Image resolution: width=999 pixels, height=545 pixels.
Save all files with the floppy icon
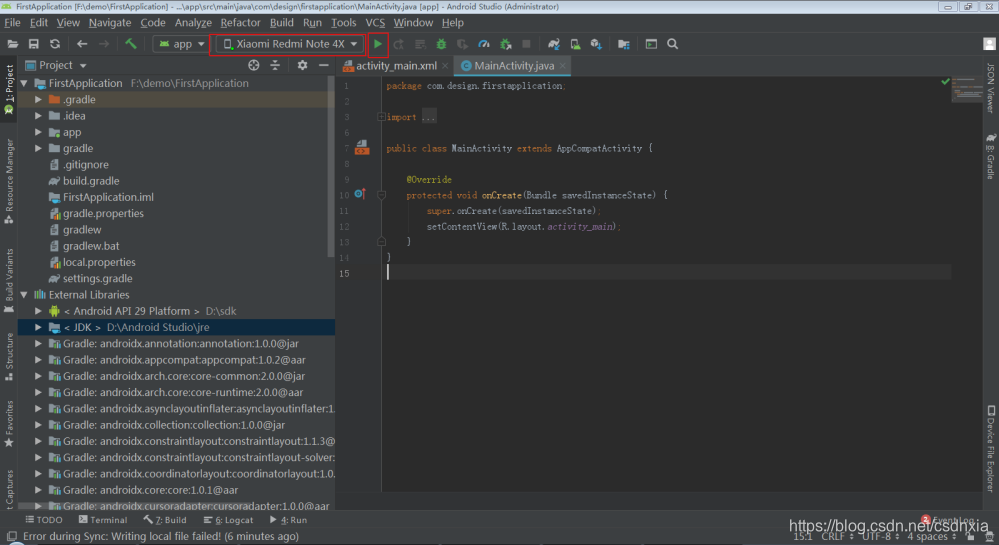coord(34,44)
